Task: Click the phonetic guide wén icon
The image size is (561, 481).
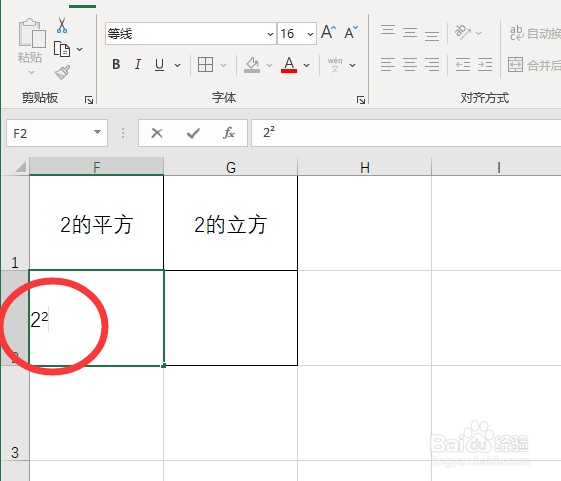Action: 335,65
